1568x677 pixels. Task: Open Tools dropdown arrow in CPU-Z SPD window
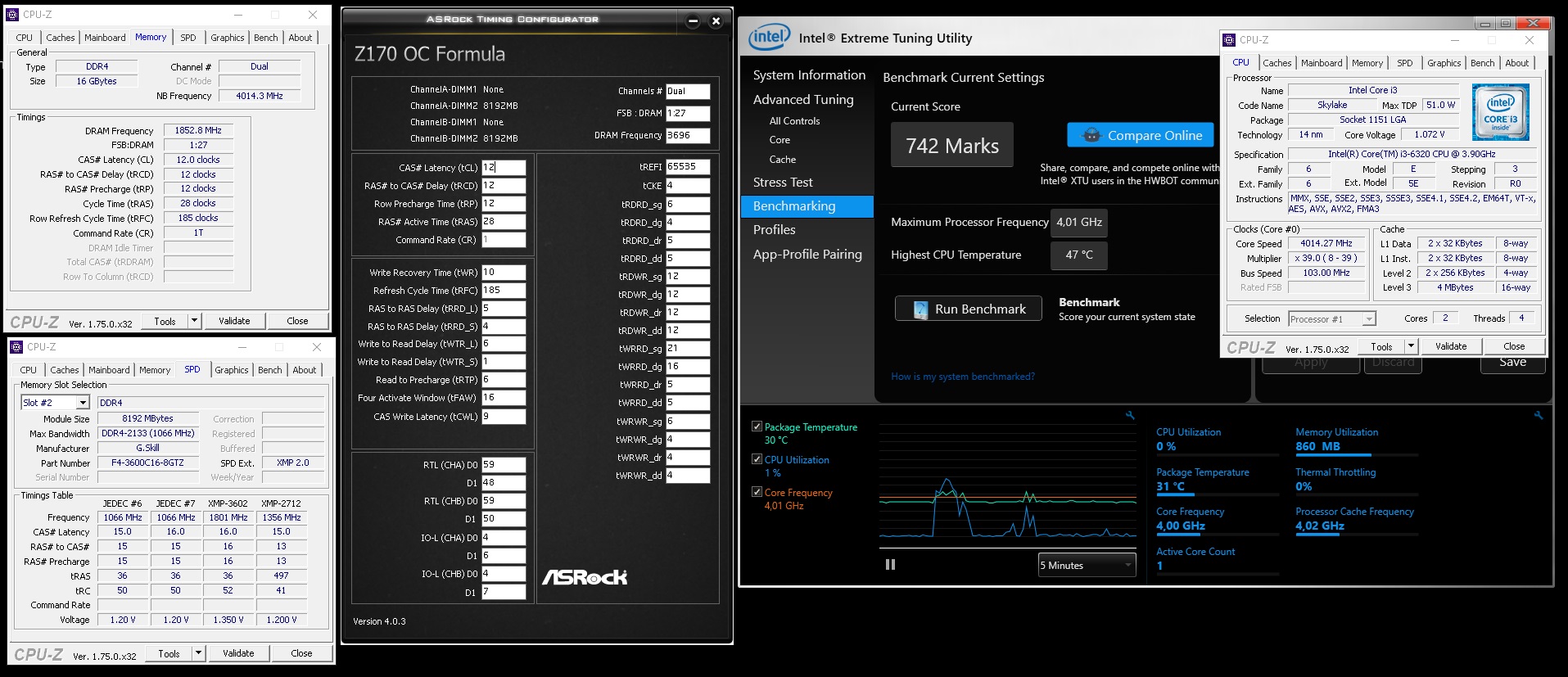click(198, 653)
